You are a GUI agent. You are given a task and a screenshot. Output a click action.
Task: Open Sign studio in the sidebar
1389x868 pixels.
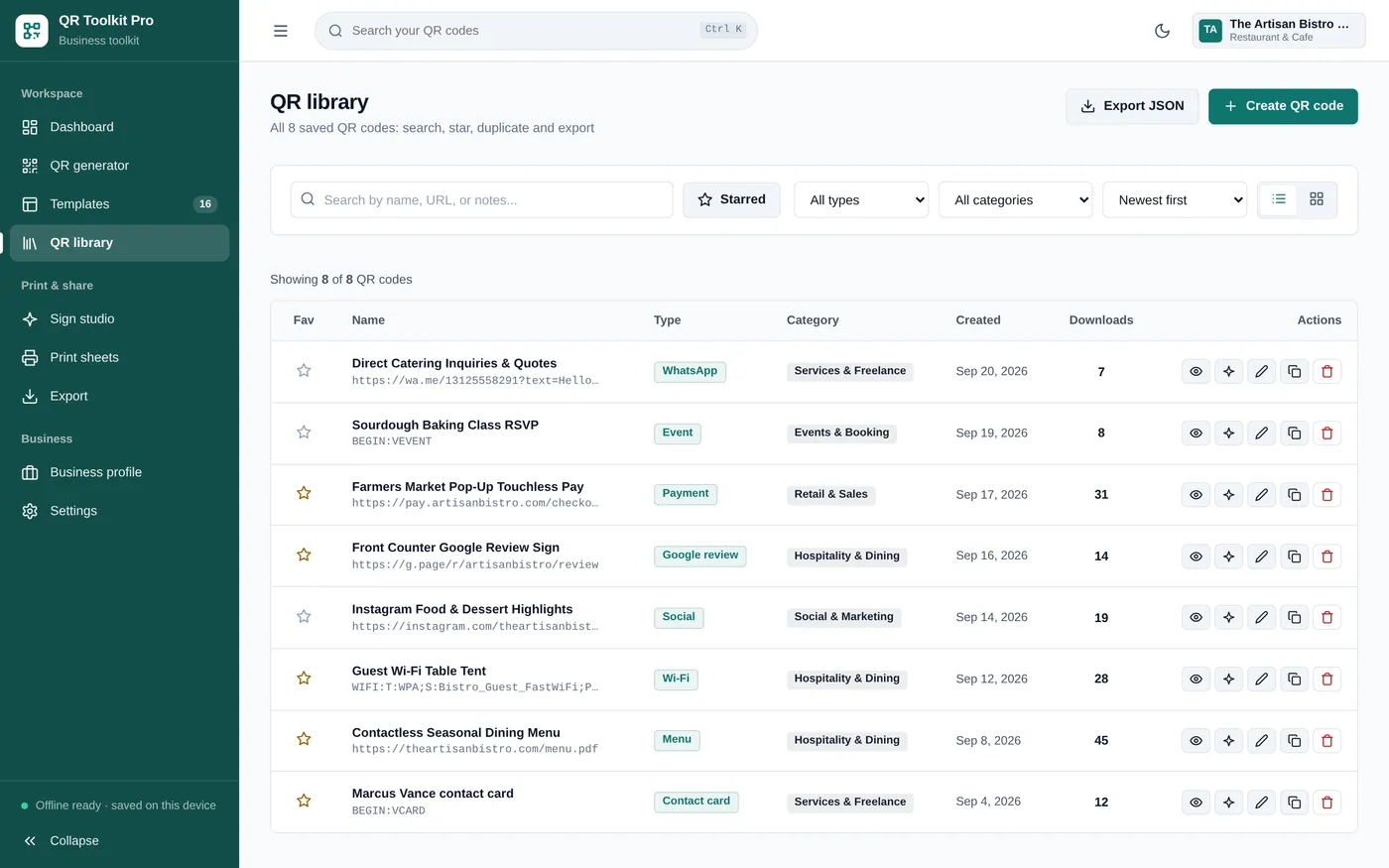point(119,318)
